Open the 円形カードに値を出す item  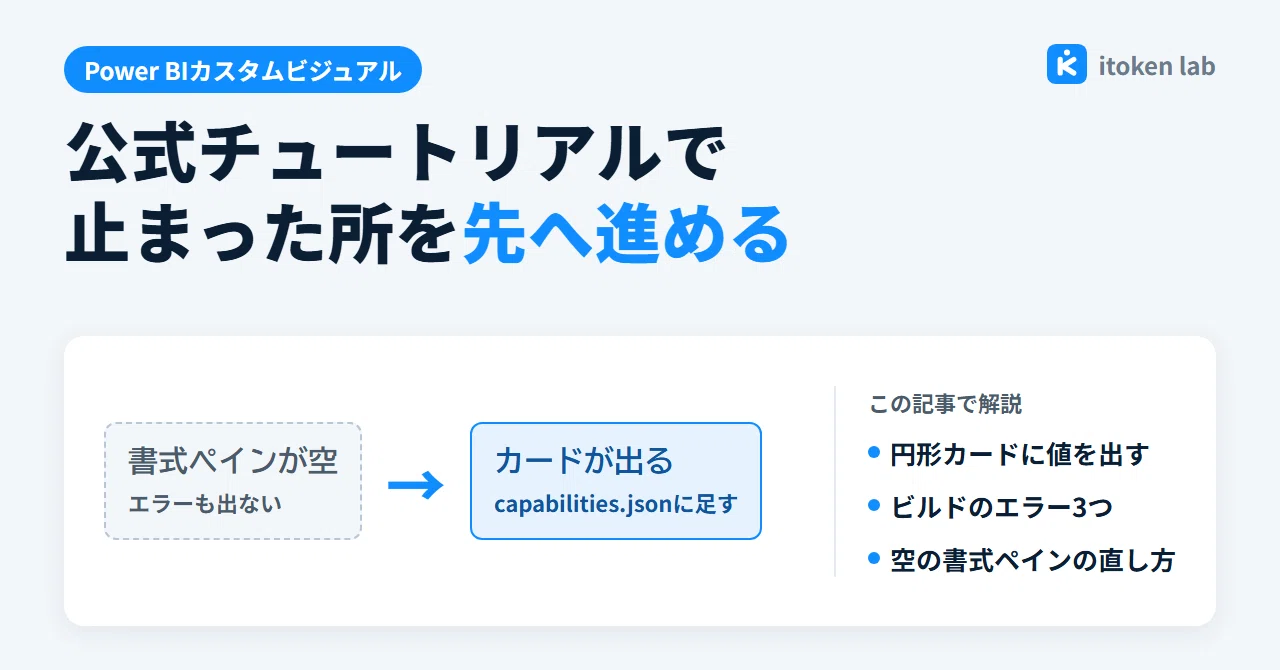tap(1019, 454)
